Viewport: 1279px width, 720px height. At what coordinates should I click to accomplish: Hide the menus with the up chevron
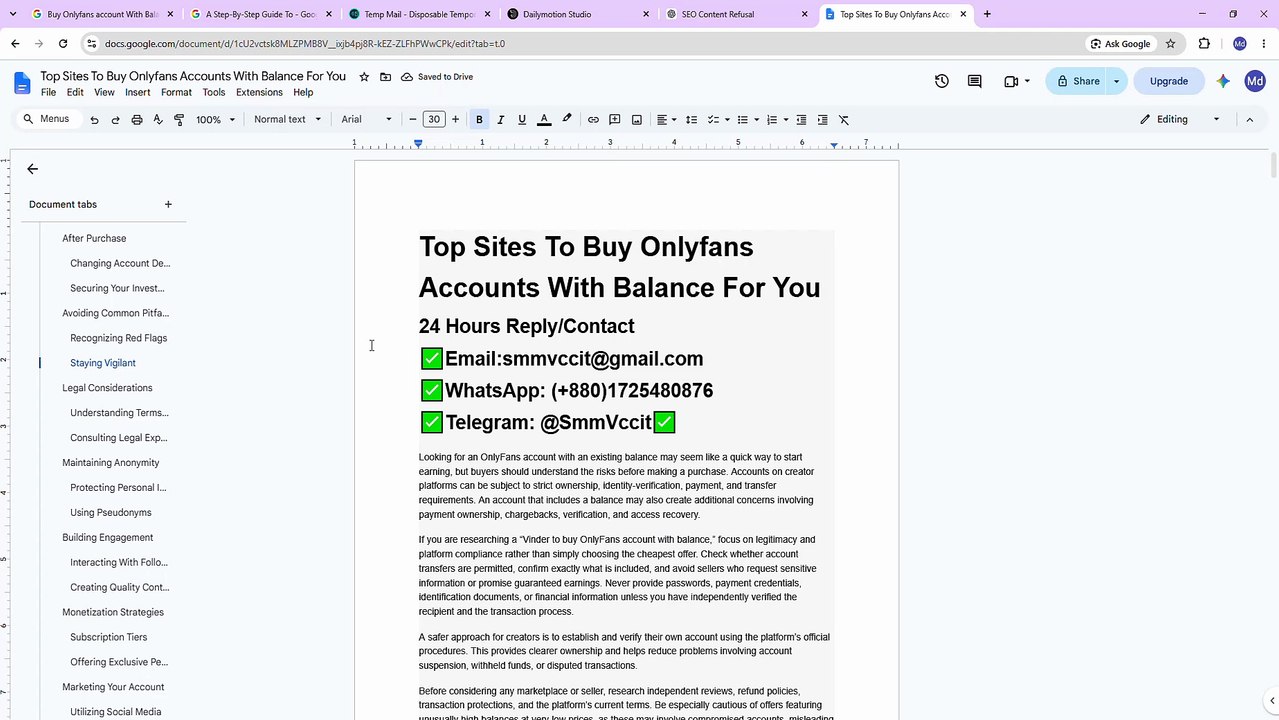[1249, 119]
